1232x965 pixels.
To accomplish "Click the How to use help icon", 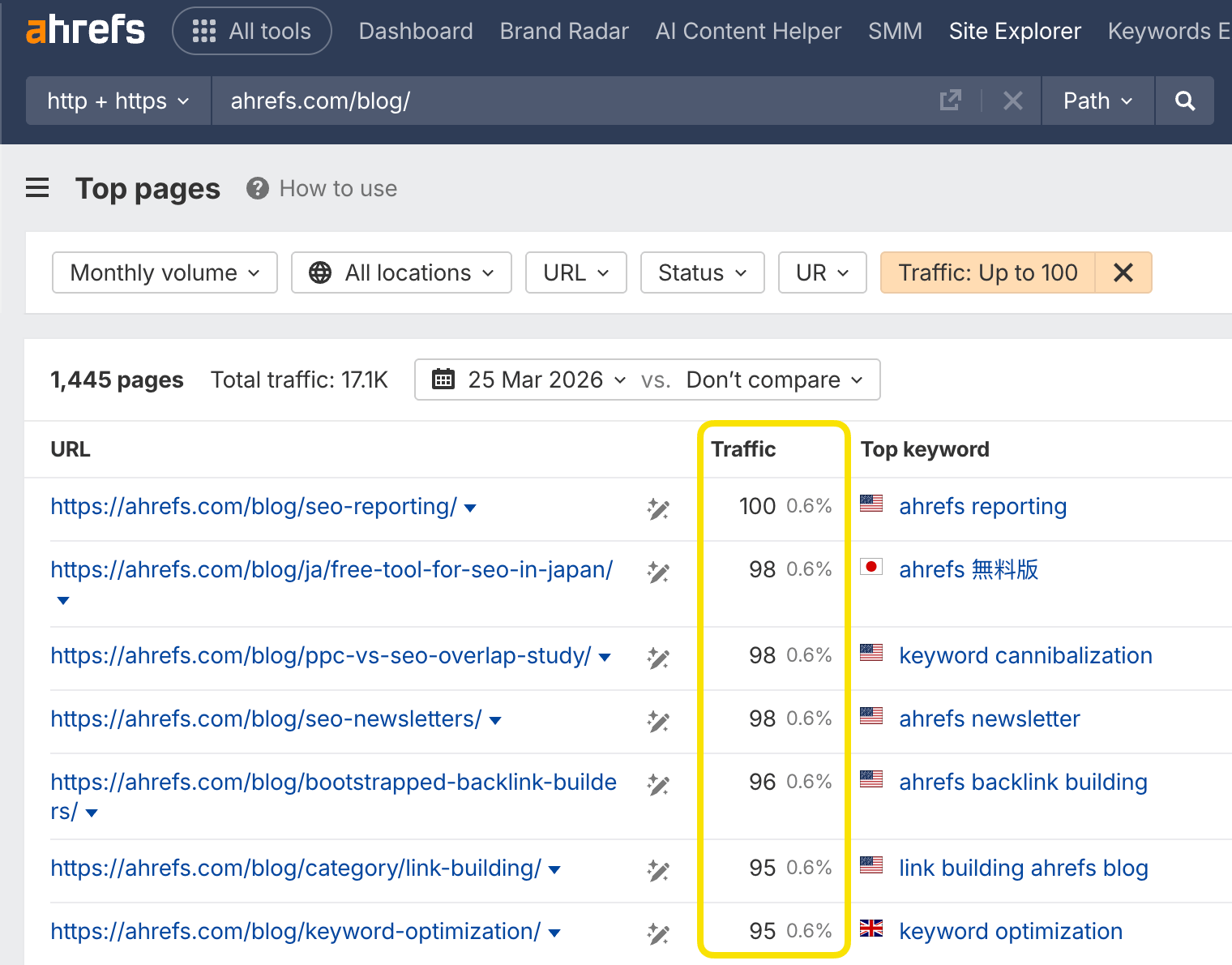I will [x=257, y=188].
